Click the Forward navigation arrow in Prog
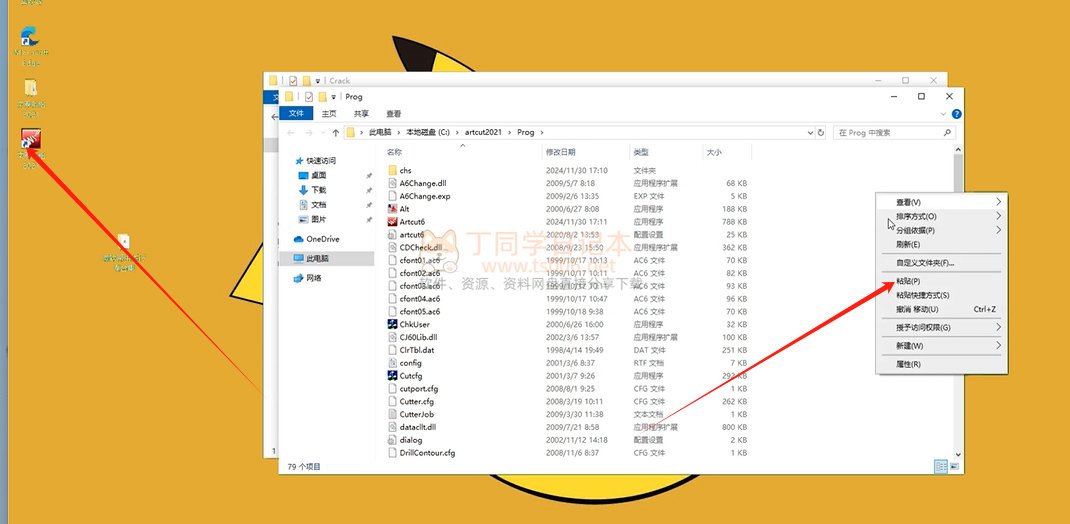The image size is (1070, 524). (308, 132)
